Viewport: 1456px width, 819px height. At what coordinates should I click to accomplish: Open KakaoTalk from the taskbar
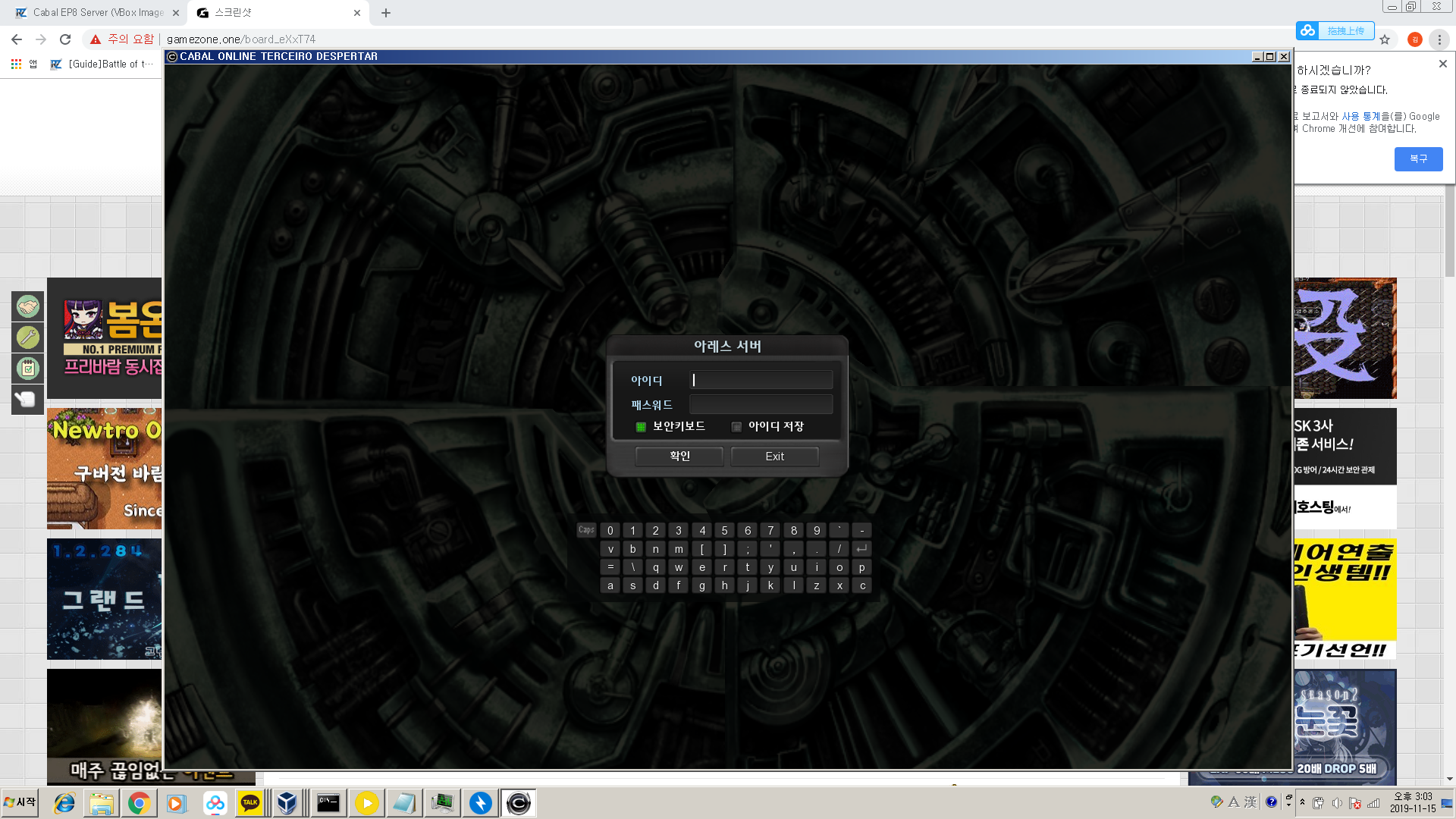[250, 803]
